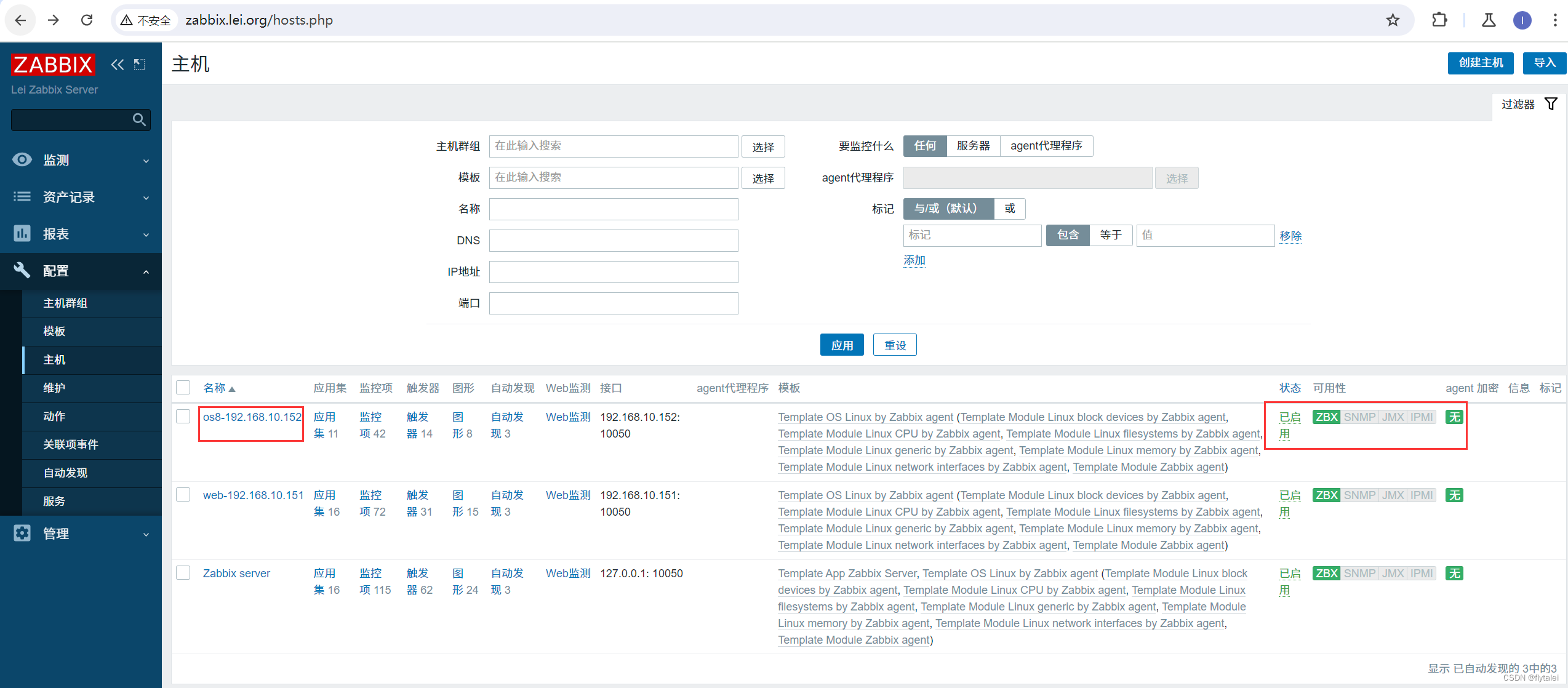Click the JMX badge for web-192.168.10.151

pos(1393,495)
